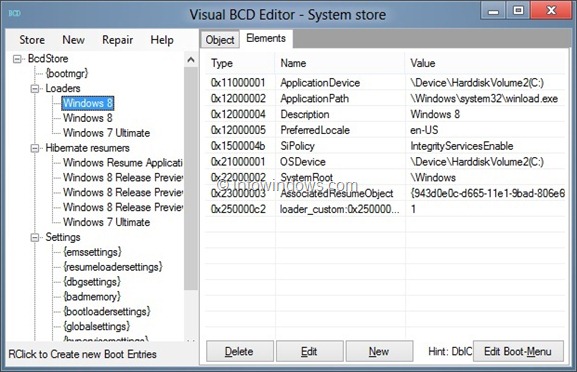577x372 pixels.
Task: Click type code 0x250000c2
Action: [238, 209]
